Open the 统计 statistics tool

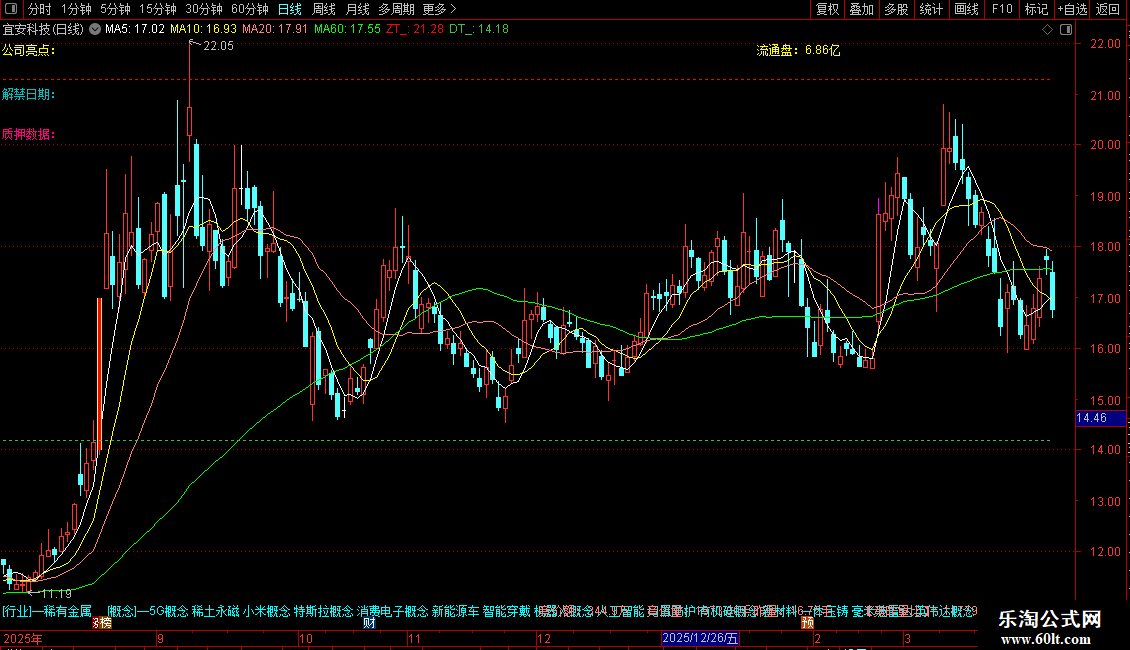(x=931, y=9)
